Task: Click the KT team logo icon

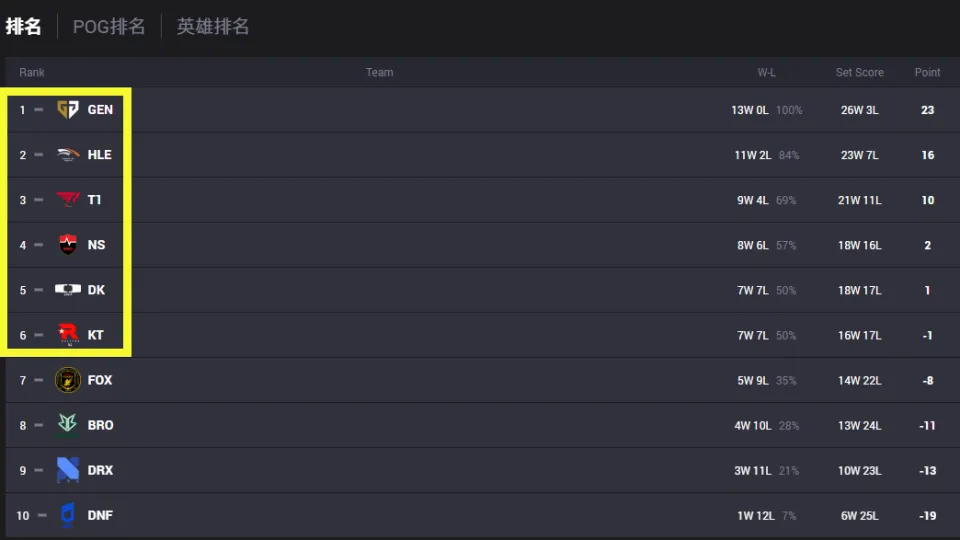Action: (68, 335)
